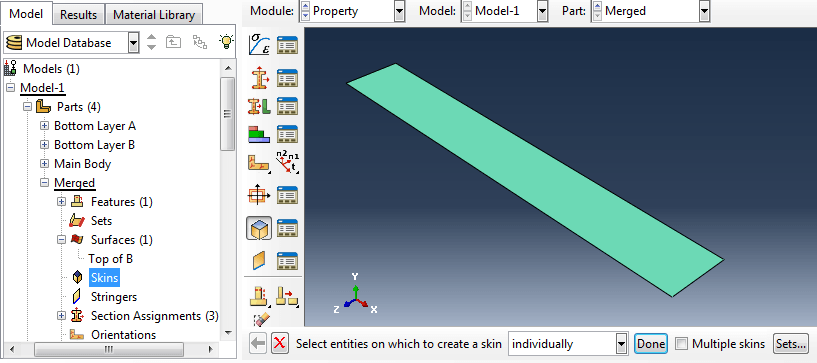
Task: Select the Models (1) tree item
Action: coord(51,69)
